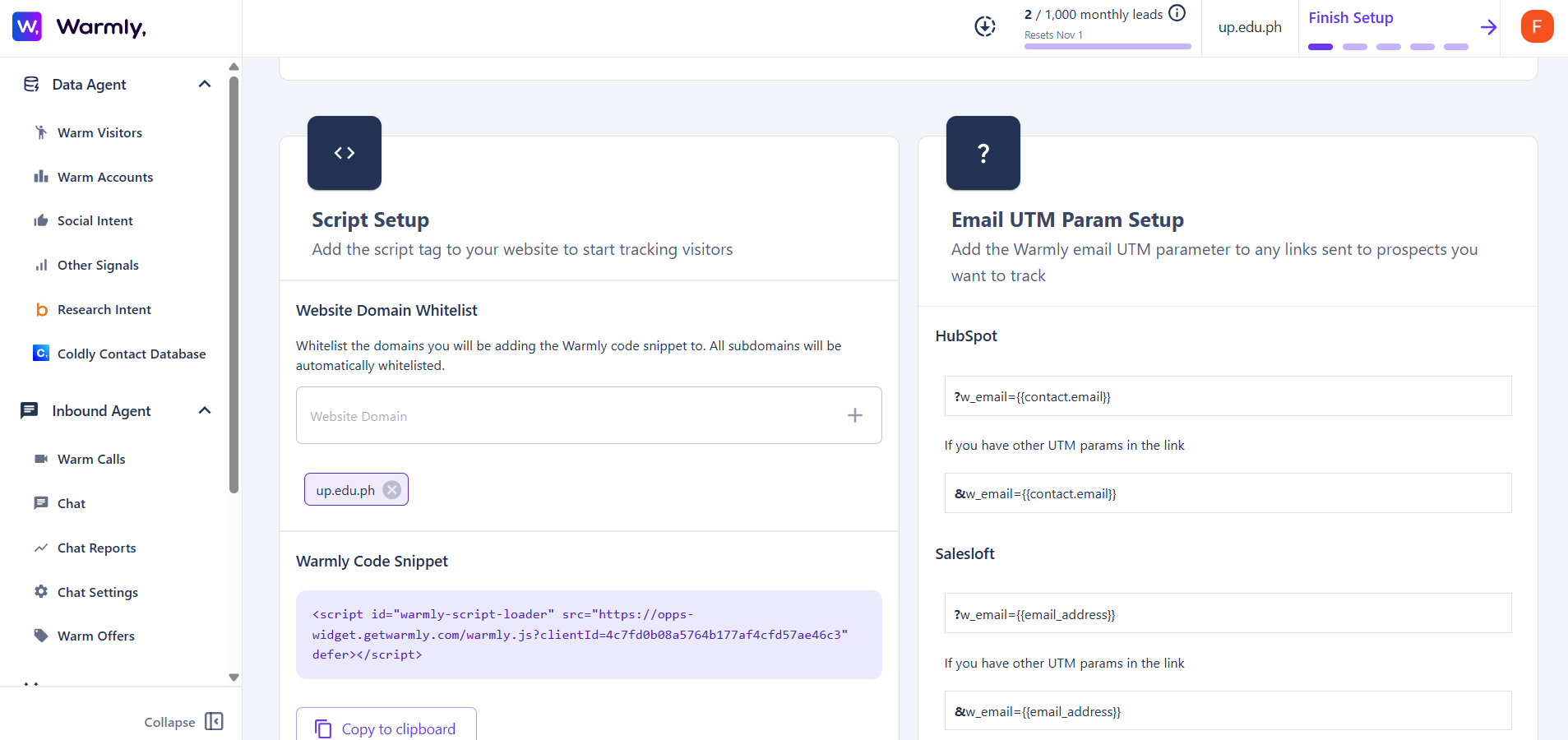Remove up.edu.ph from the domain whitelist

click(x=392, y=489)
